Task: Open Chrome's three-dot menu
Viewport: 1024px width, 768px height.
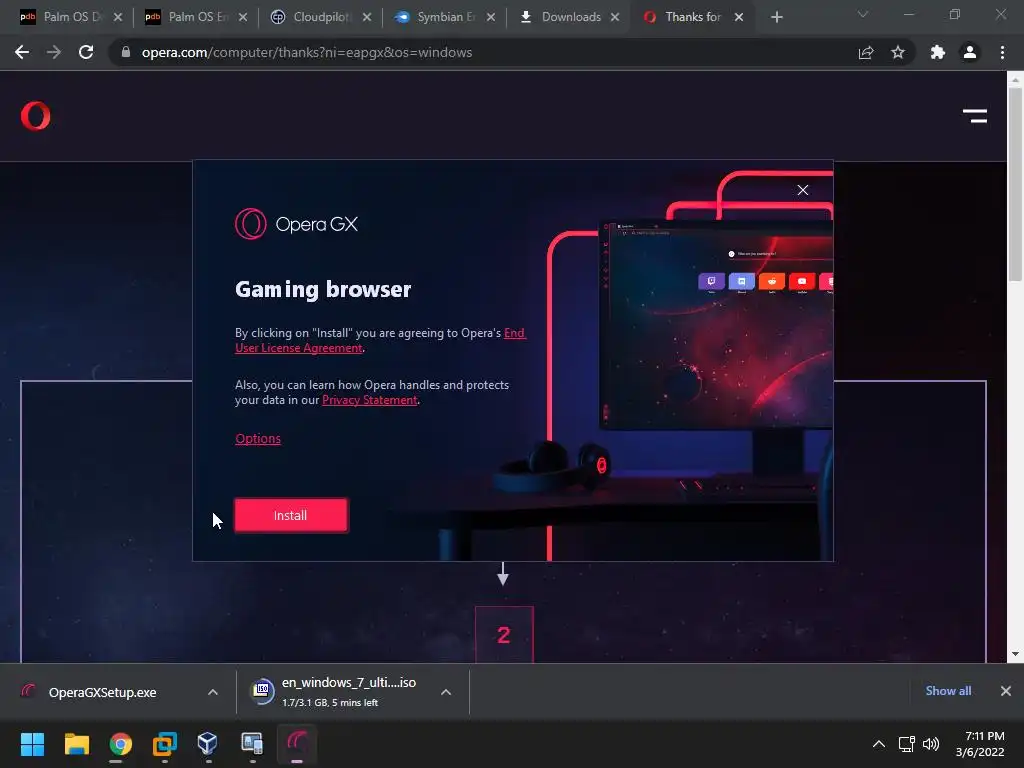Action: 1002,52
